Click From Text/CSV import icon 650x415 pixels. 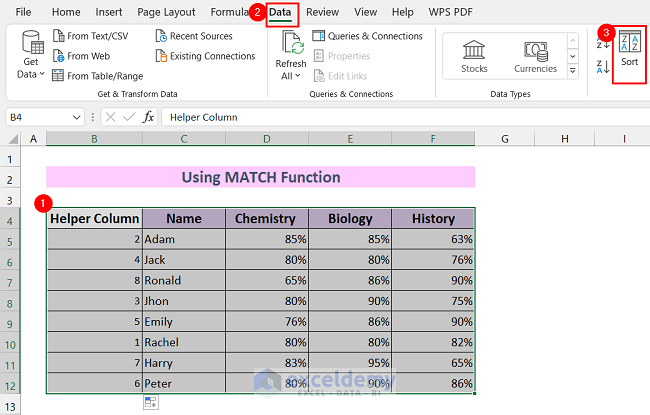click(x=56, y=36)
